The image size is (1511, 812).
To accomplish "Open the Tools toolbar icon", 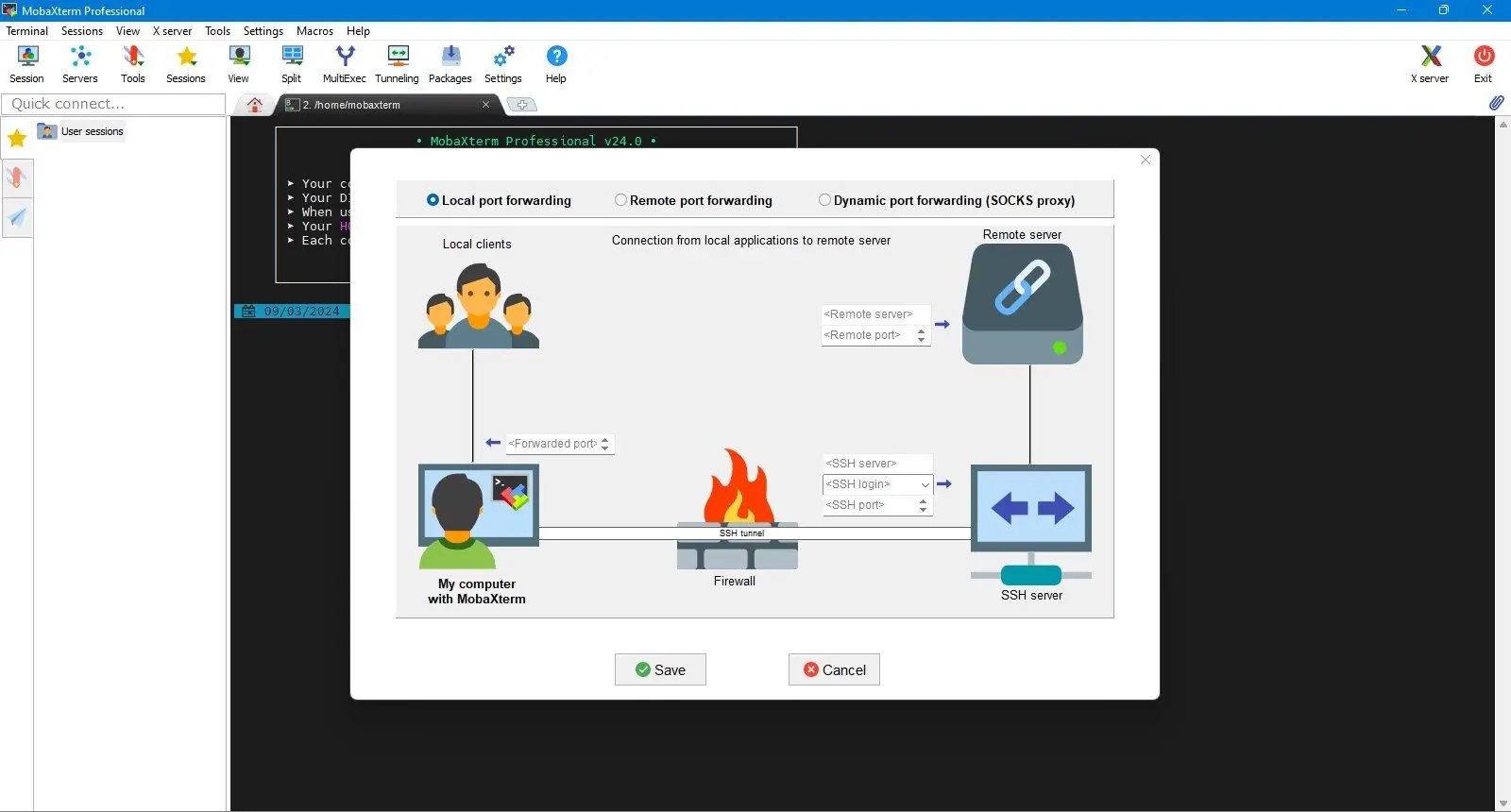I will (133, 64).
